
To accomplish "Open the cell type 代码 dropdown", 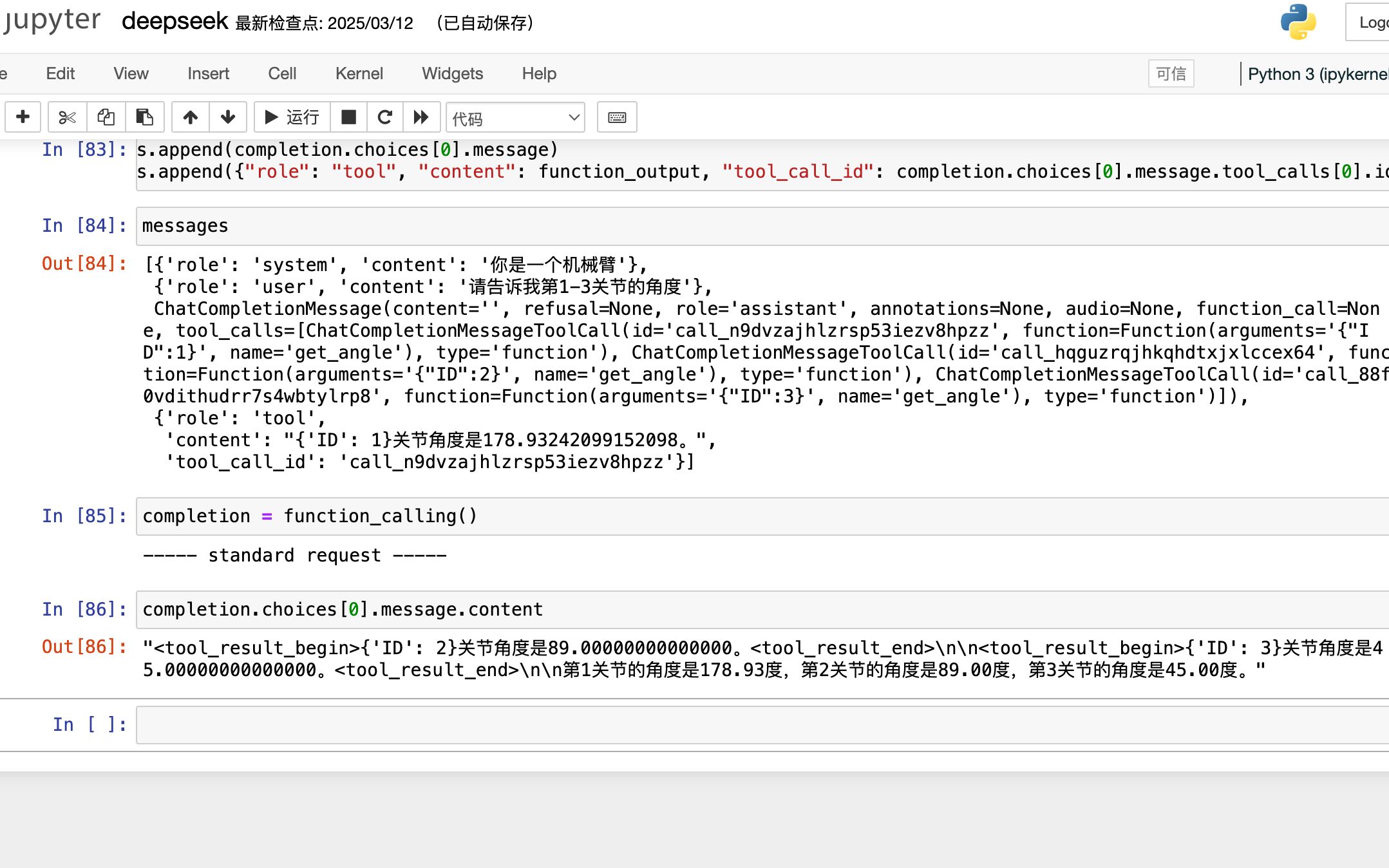I will pos(515,118).
